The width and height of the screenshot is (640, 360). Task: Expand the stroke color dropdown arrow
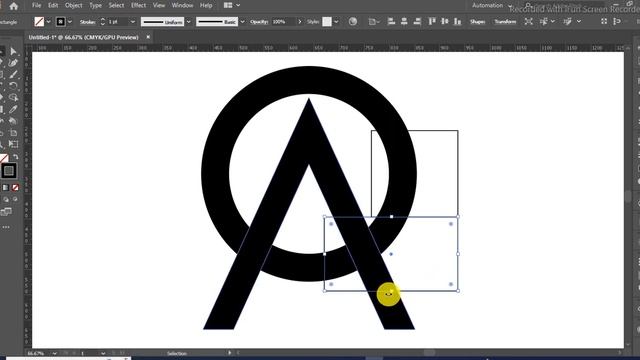70,22
